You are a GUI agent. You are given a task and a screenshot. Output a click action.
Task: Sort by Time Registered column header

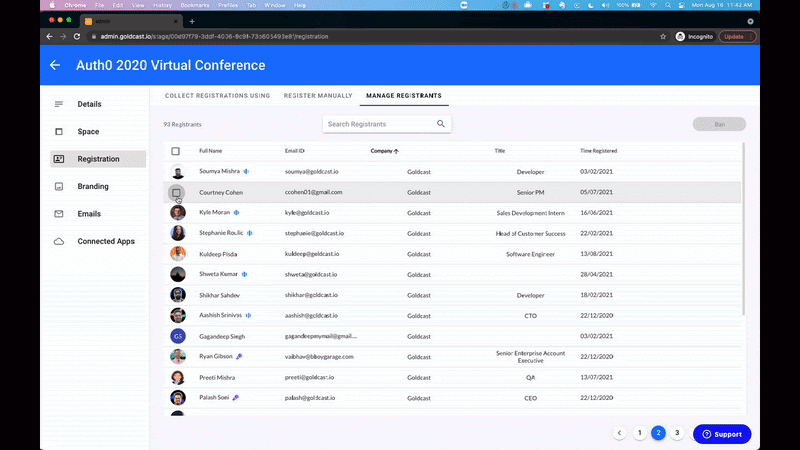(598, 151)
